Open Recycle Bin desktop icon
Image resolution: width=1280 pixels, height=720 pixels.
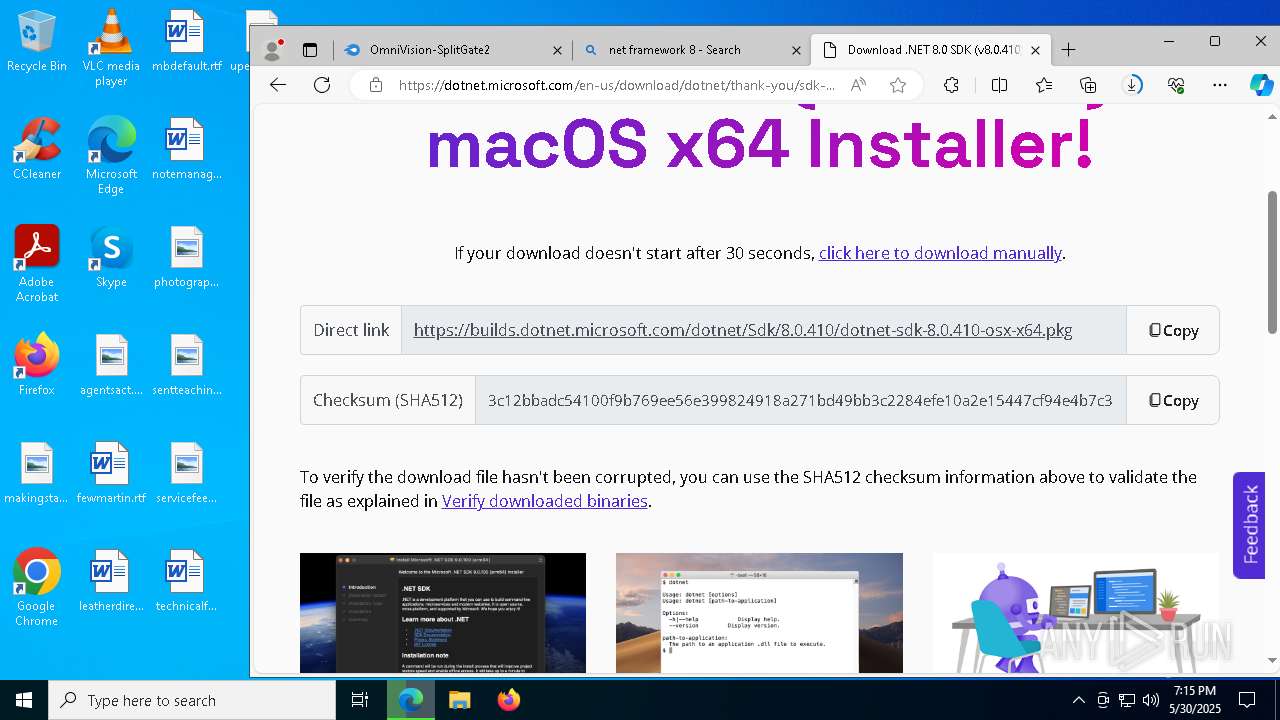pyautogui.click(x=37, y=42)
